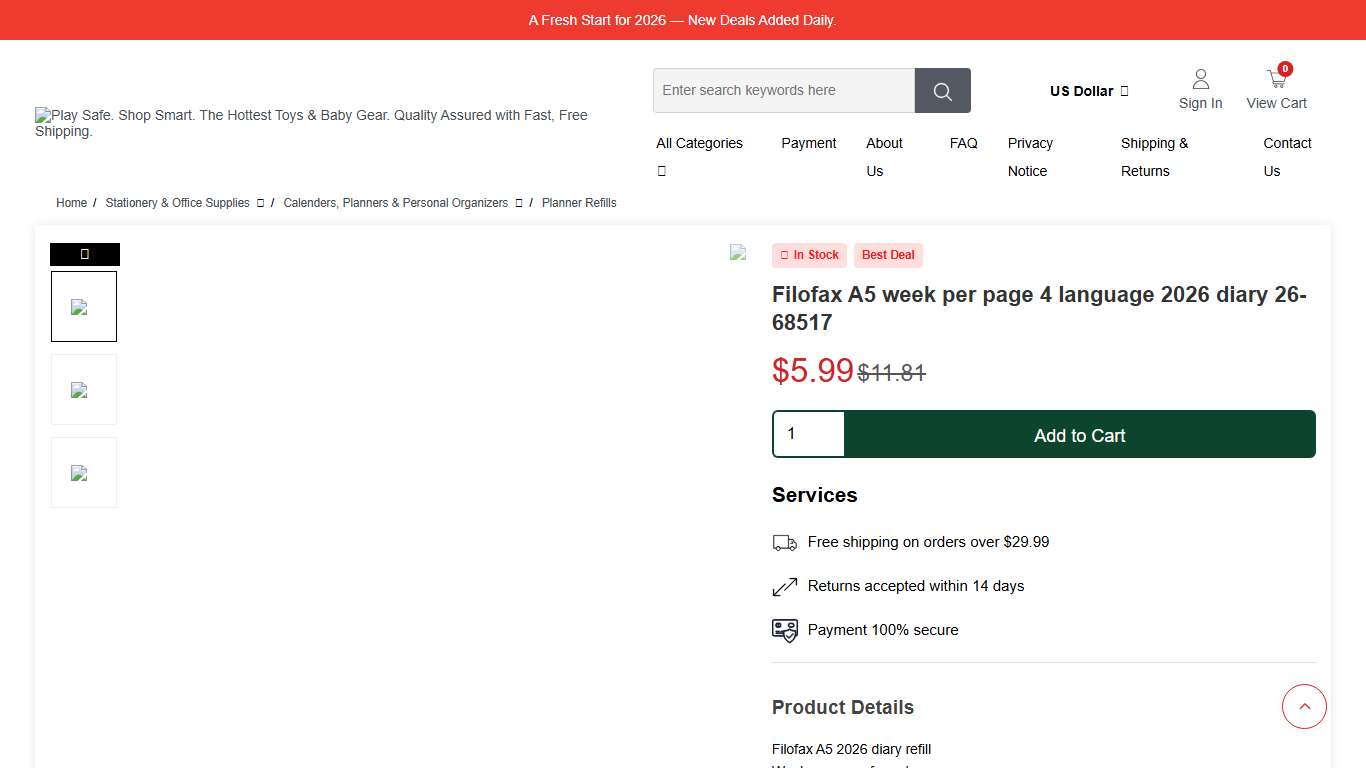This screenshot has width=1366, height=768.
Task: Click the free shipping truck icon
Action: [x=785, y=542]
